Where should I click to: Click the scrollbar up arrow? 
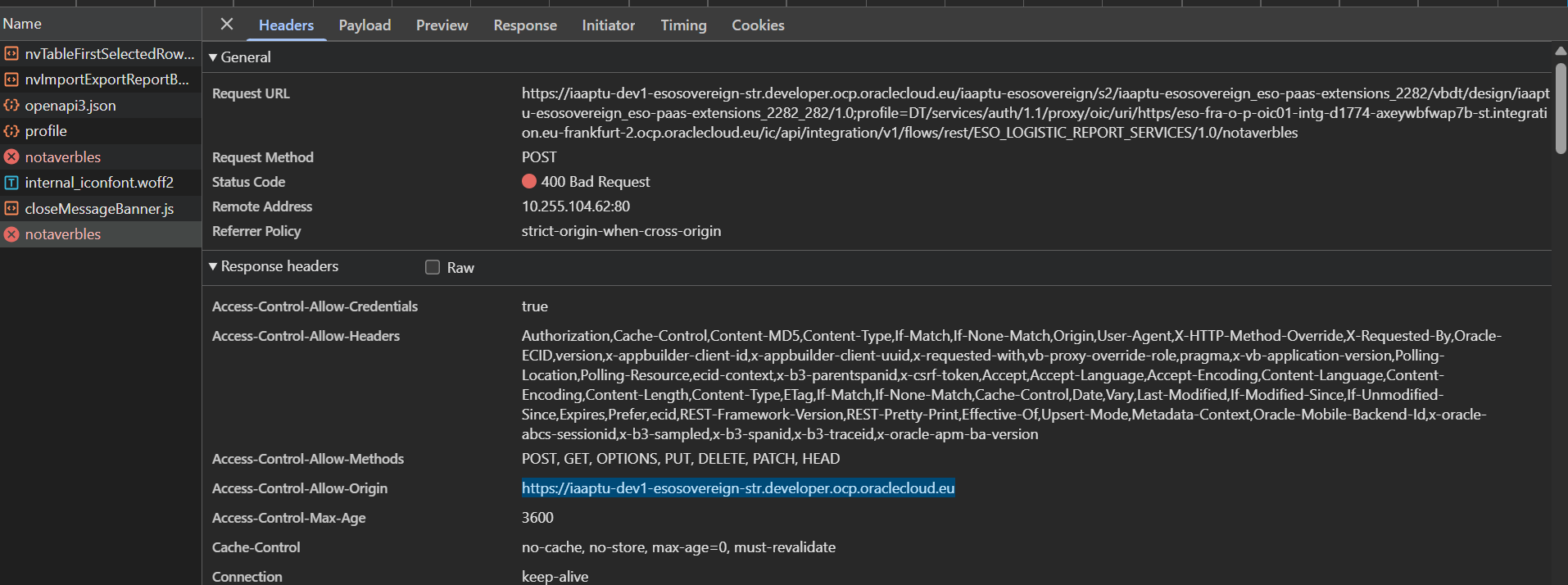(1561, 51)
